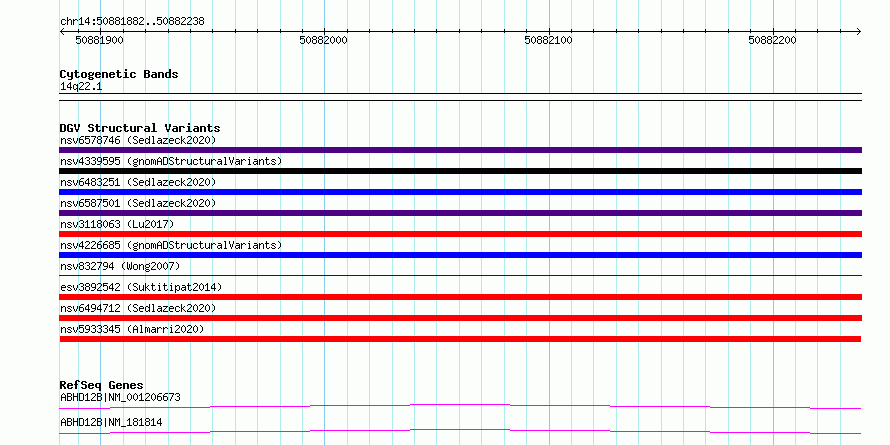Click the ABHD12B|NM_001206673 gene label
Viewport: 890px width, 445px height.
120,397
